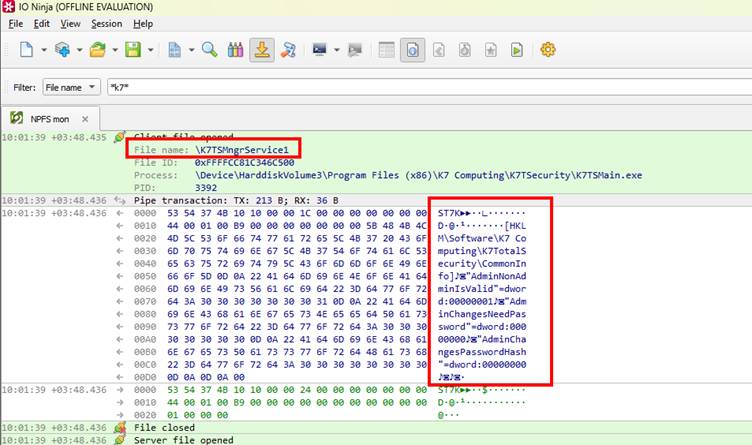Image resolution: width=752 pixels, height=445 pixels.
Task: Open the Edit menu
Action: (42, 23)
